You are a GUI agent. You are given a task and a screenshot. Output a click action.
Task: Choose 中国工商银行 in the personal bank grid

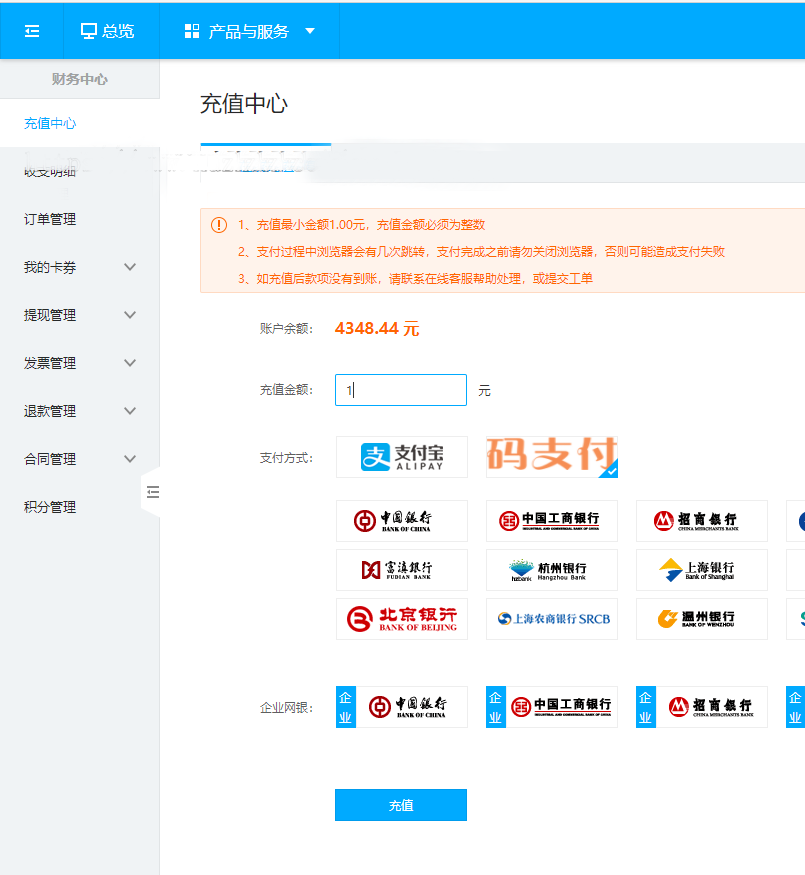(x=552, y=521)
